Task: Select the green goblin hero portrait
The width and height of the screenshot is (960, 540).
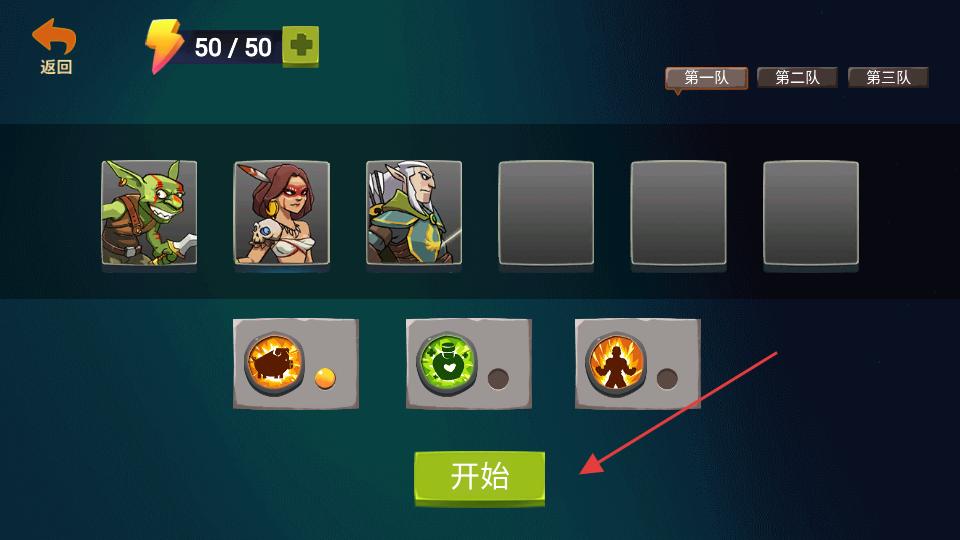Action: click(149, 213)
